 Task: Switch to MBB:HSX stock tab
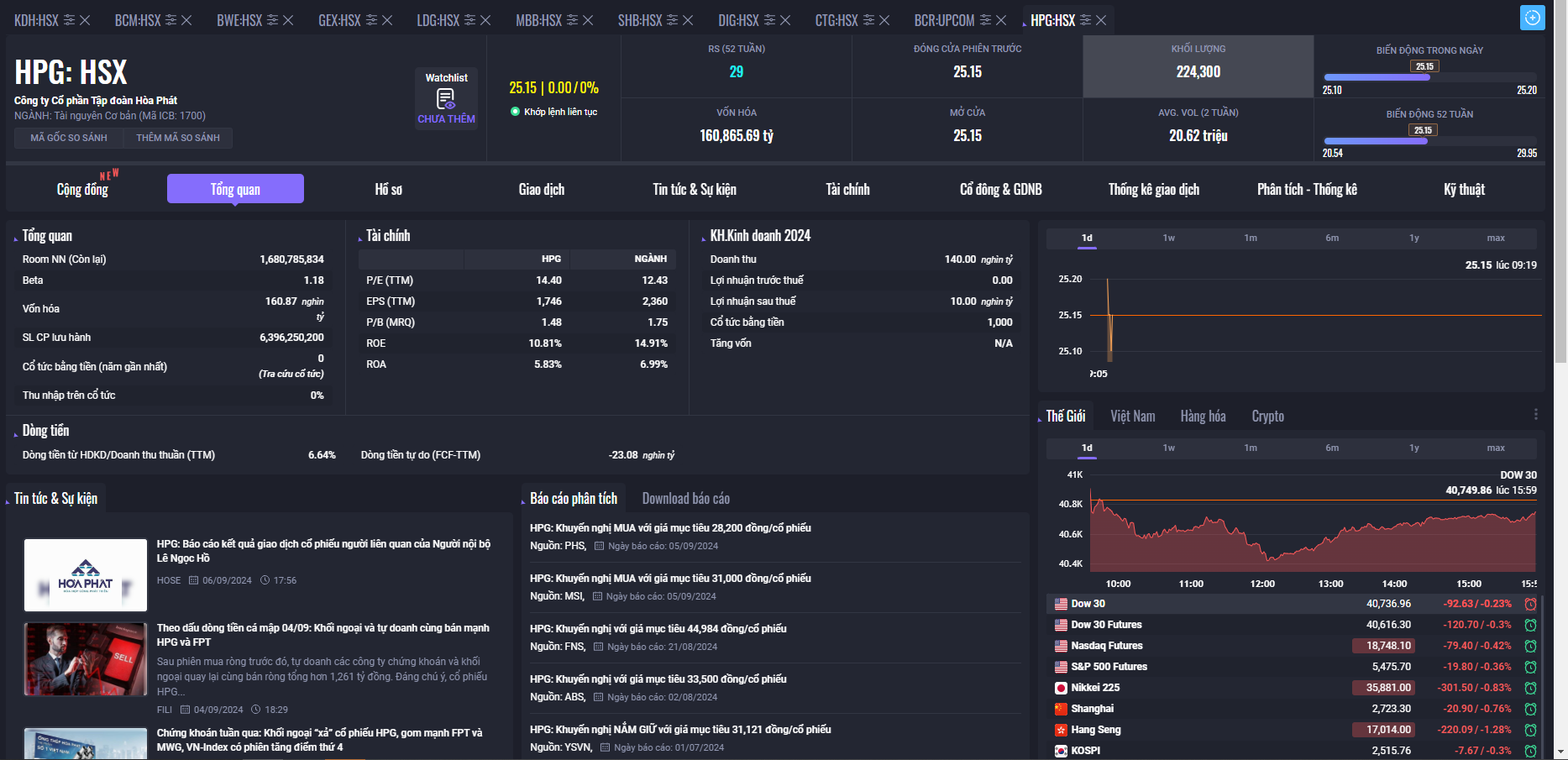pyautogui.click(x=538, y=20)
